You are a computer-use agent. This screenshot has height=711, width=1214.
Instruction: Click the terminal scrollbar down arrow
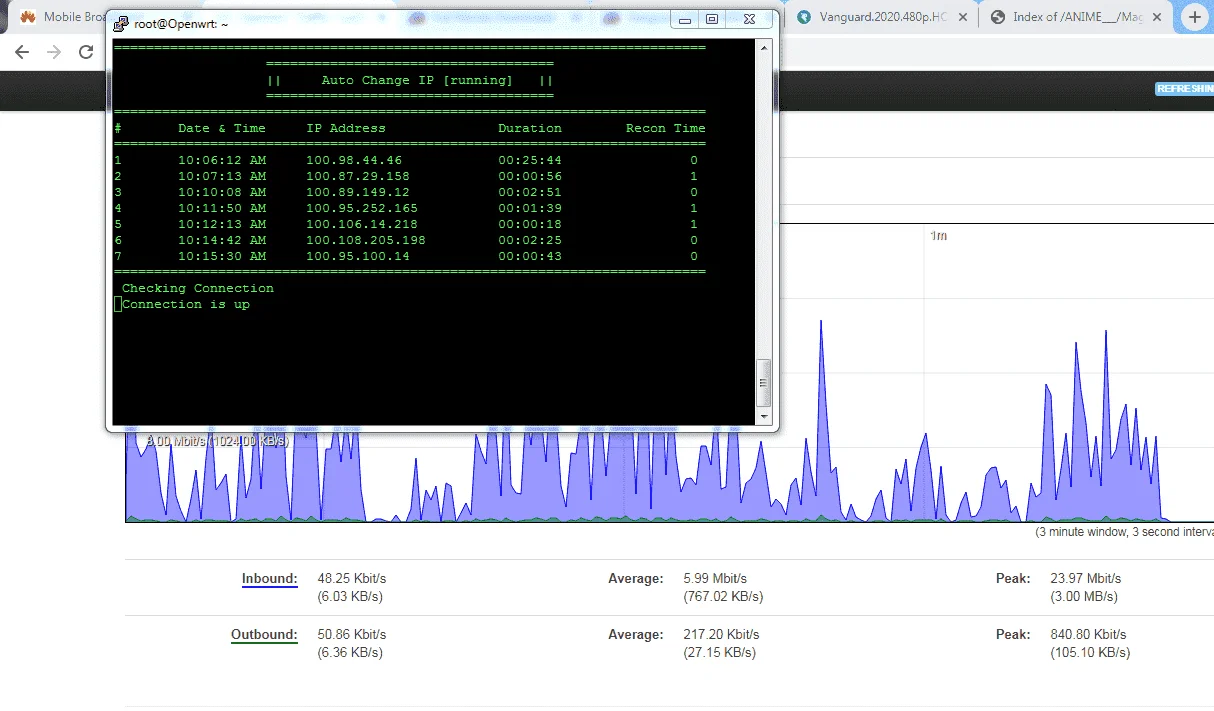(x=765, y=416)
